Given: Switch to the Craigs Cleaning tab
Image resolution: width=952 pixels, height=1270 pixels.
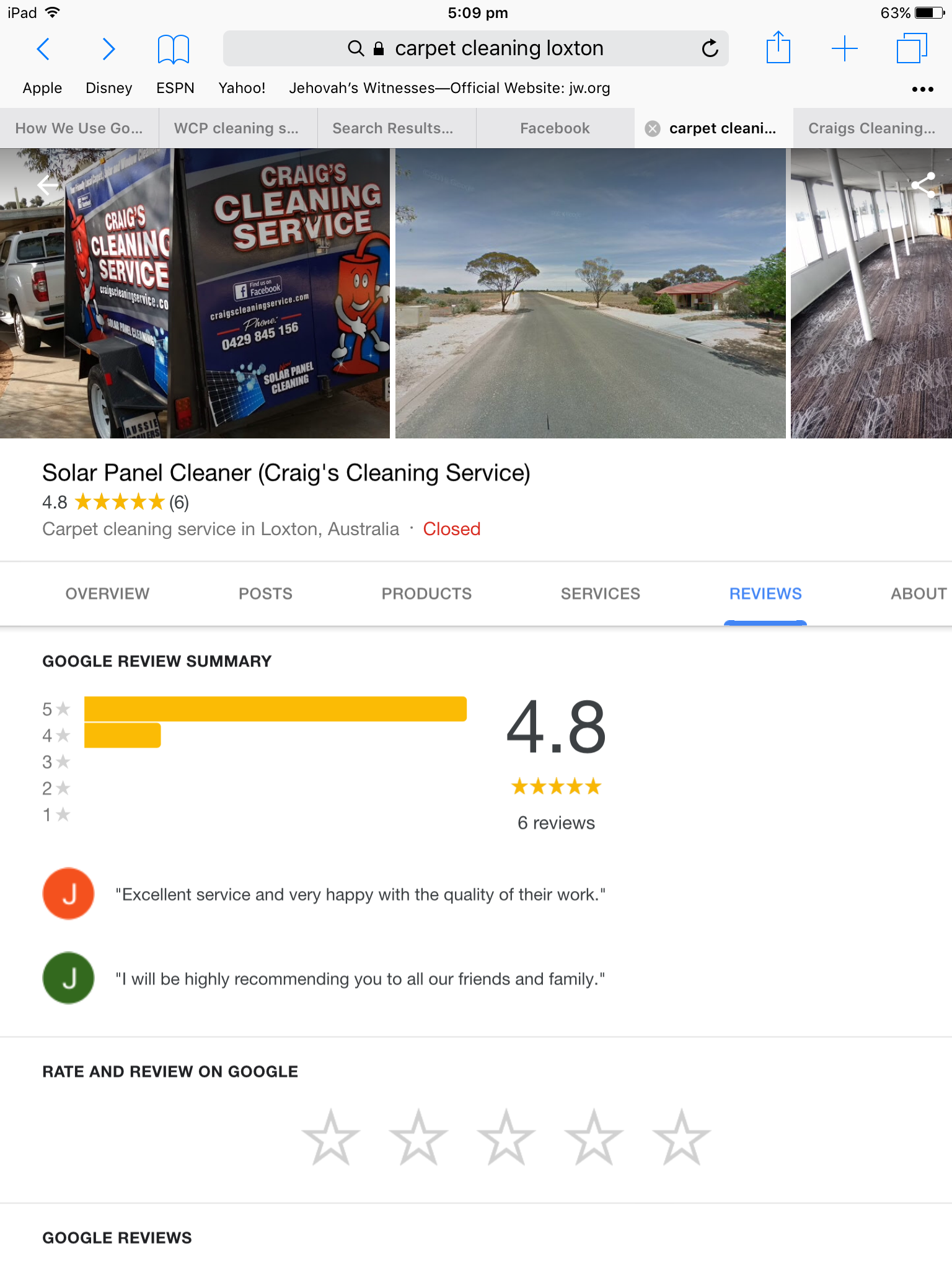Looking at the screenshot, I should pos(871,128).
